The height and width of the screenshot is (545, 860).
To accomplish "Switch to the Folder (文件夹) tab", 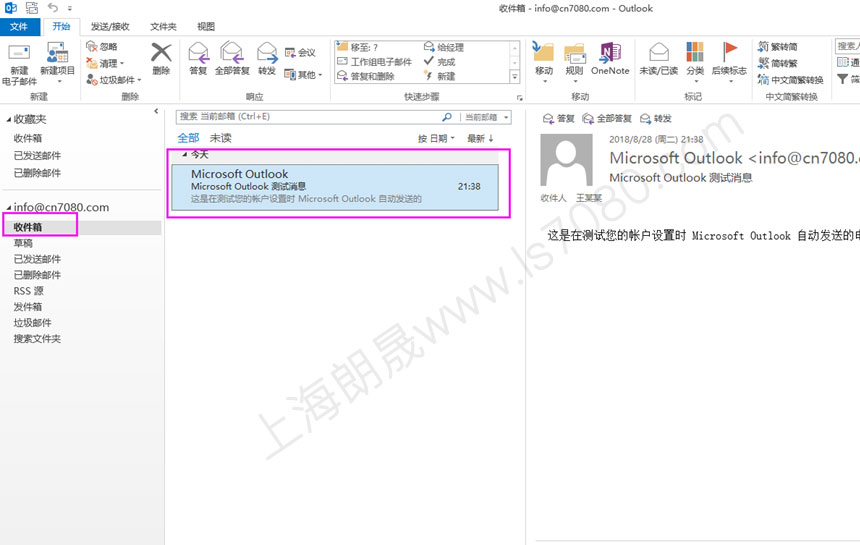I will pyautogui.click(x=163, y=26).
